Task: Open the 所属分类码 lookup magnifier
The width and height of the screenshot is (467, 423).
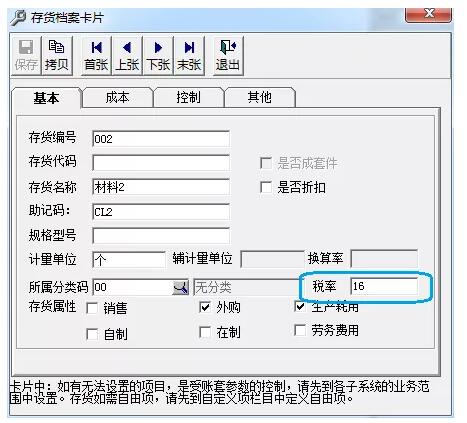Action: click(x=180, y=287)
